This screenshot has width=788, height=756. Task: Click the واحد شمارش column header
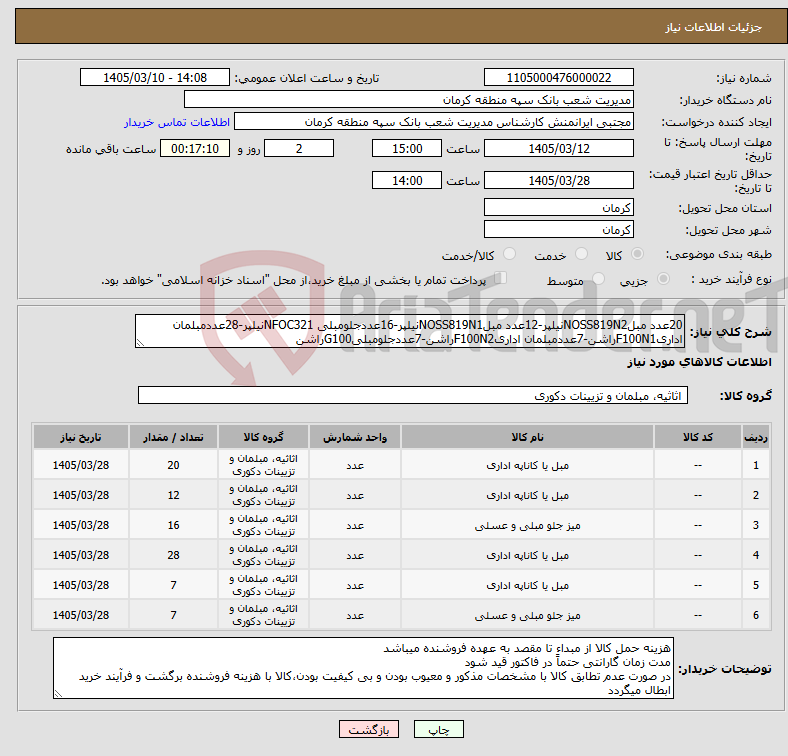[355, 437]
